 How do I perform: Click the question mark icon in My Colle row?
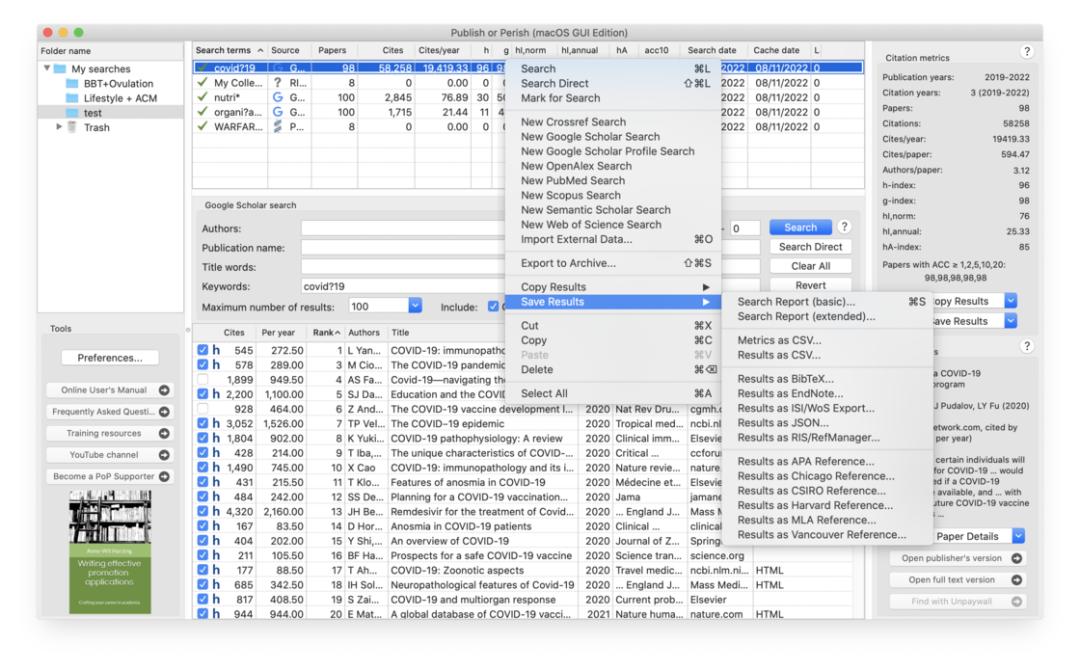coord(277,83)
